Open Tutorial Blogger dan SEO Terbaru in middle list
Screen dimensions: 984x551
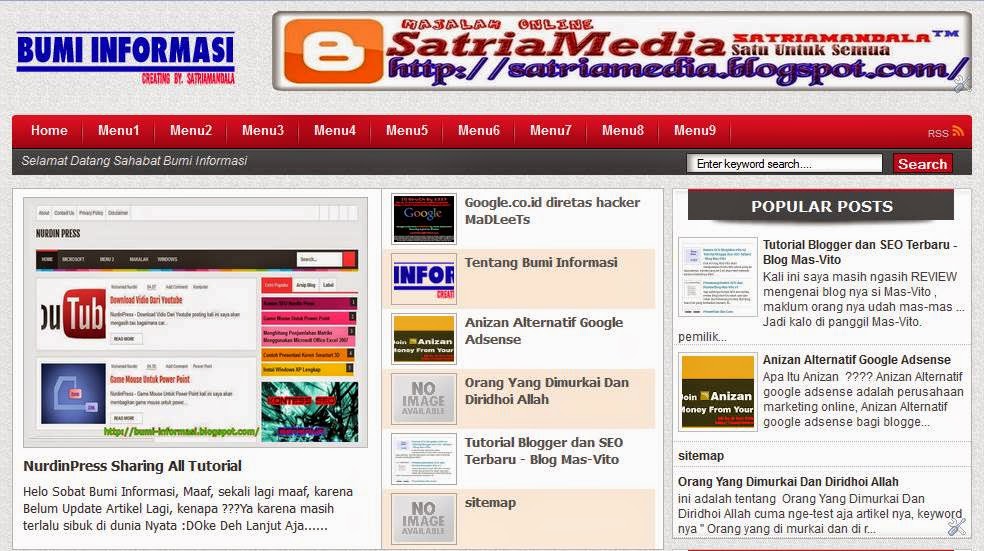point(543,451)
